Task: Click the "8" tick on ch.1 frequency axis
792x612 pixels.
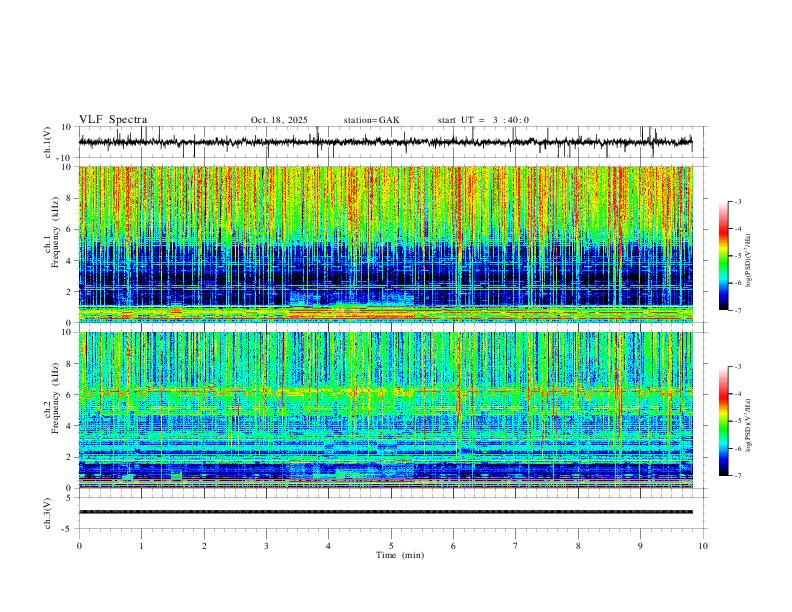Action: pyautogui.click(x=70, y=198)
